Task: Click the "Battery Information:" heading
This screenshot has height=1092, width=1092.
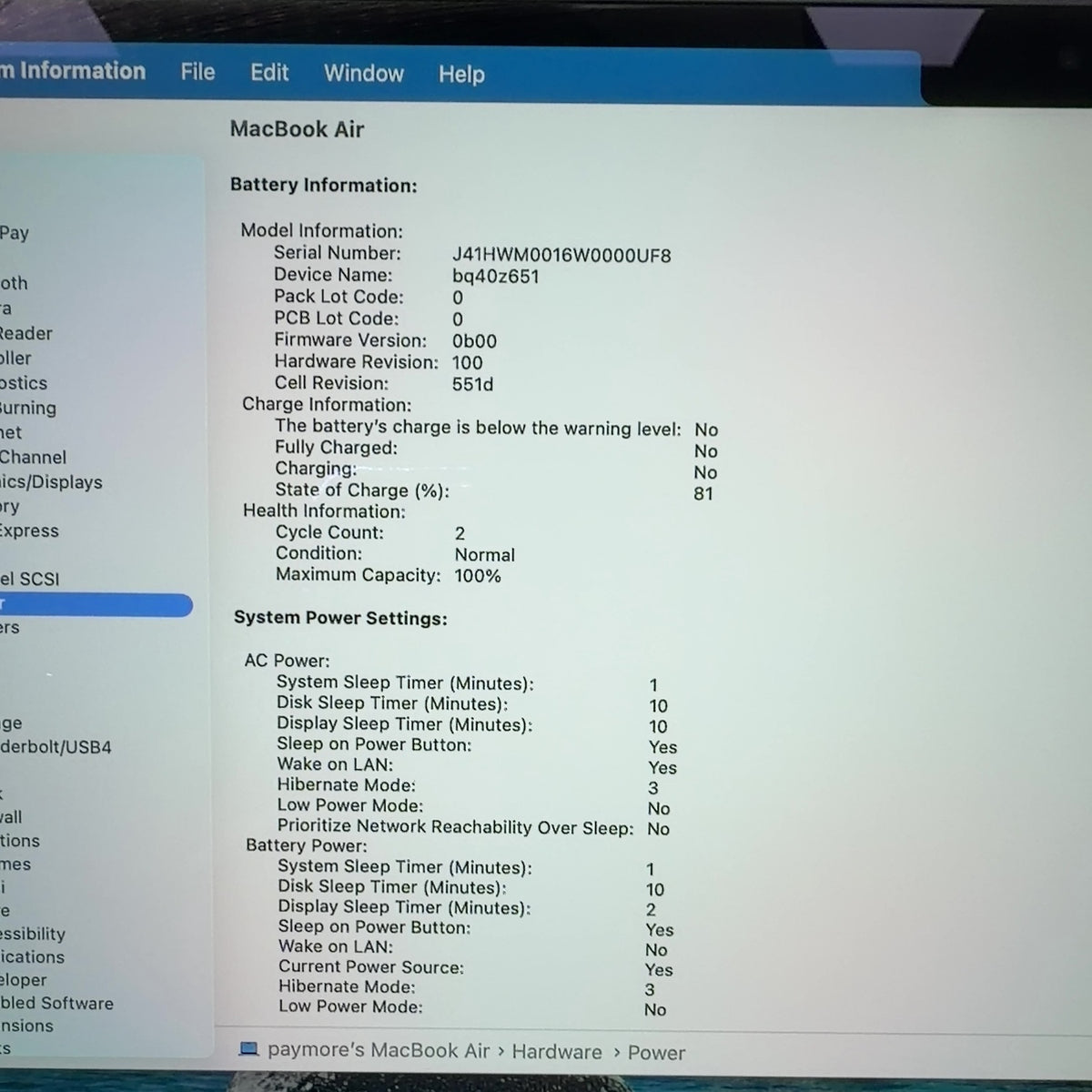Action: (x=323, y=185)
